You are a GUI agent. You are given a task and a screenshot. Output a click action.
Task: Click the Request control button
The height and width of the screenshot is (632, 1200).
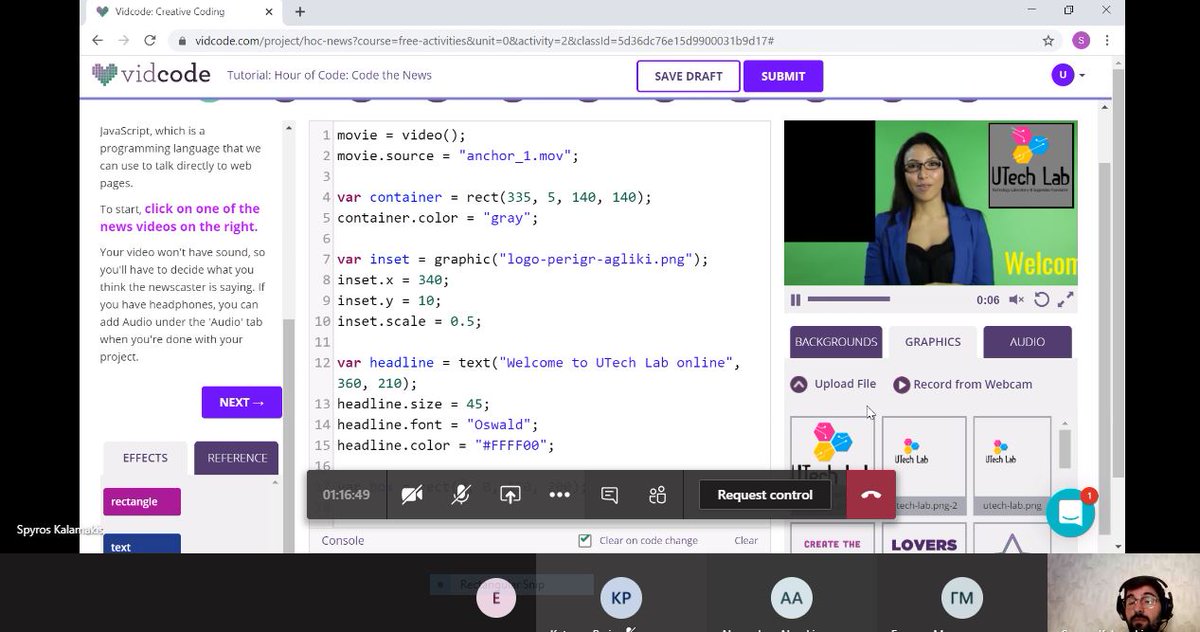[x=765, y=495]
